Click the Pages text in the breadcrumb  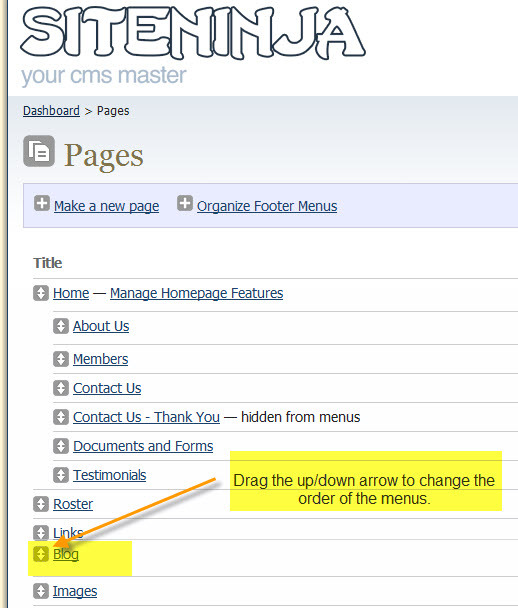pos(113,111)
